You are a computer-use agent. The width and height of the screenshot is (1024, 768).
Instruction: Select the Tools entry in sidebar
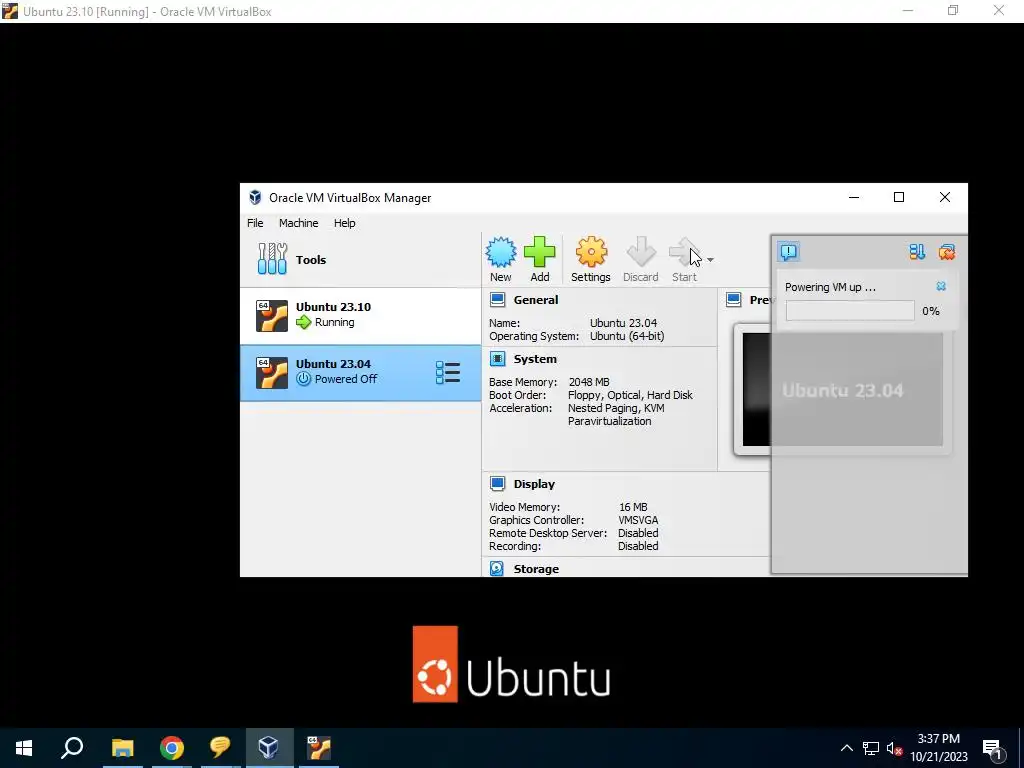pyautogui.click(x=360, y=260)
